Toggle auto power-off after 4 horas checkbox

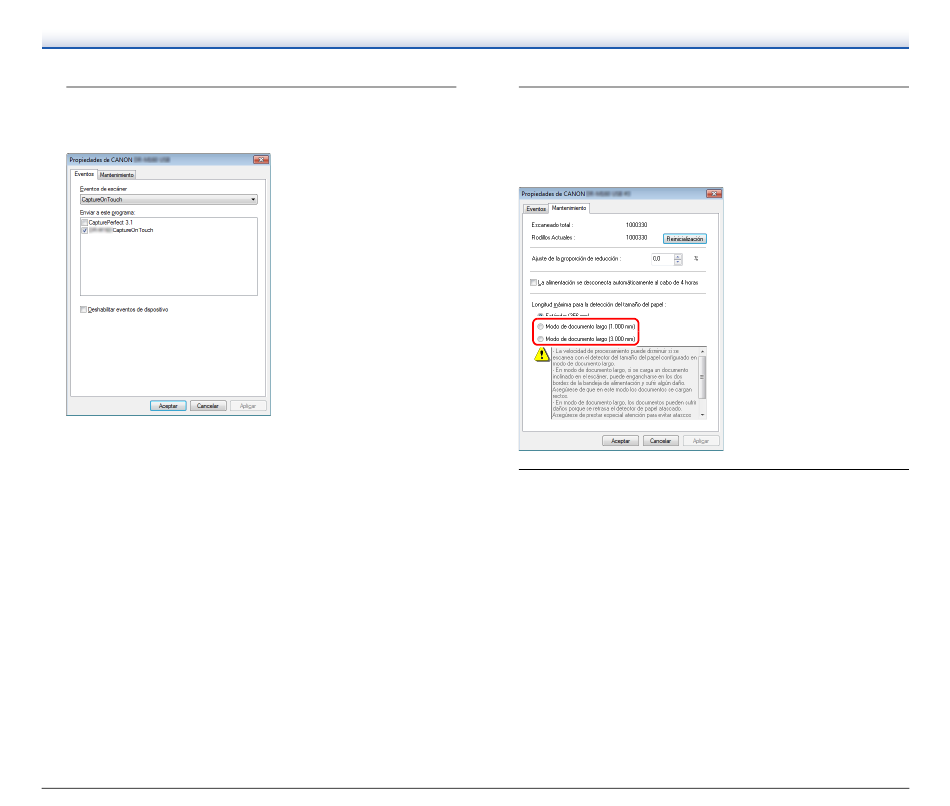(533, 282)
